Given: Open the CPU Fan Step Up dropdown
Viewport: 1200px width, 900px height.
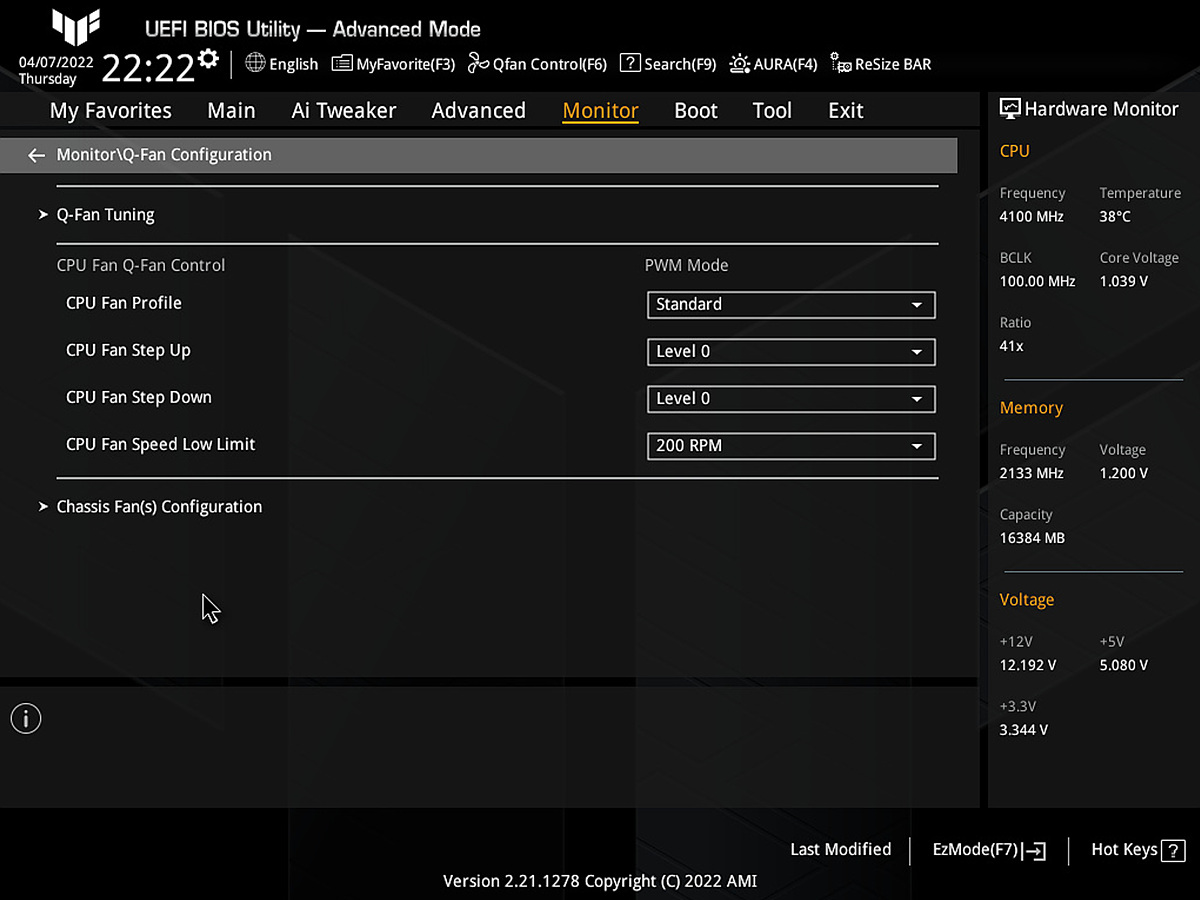Looking at the screenshot, I should point(791,351).
